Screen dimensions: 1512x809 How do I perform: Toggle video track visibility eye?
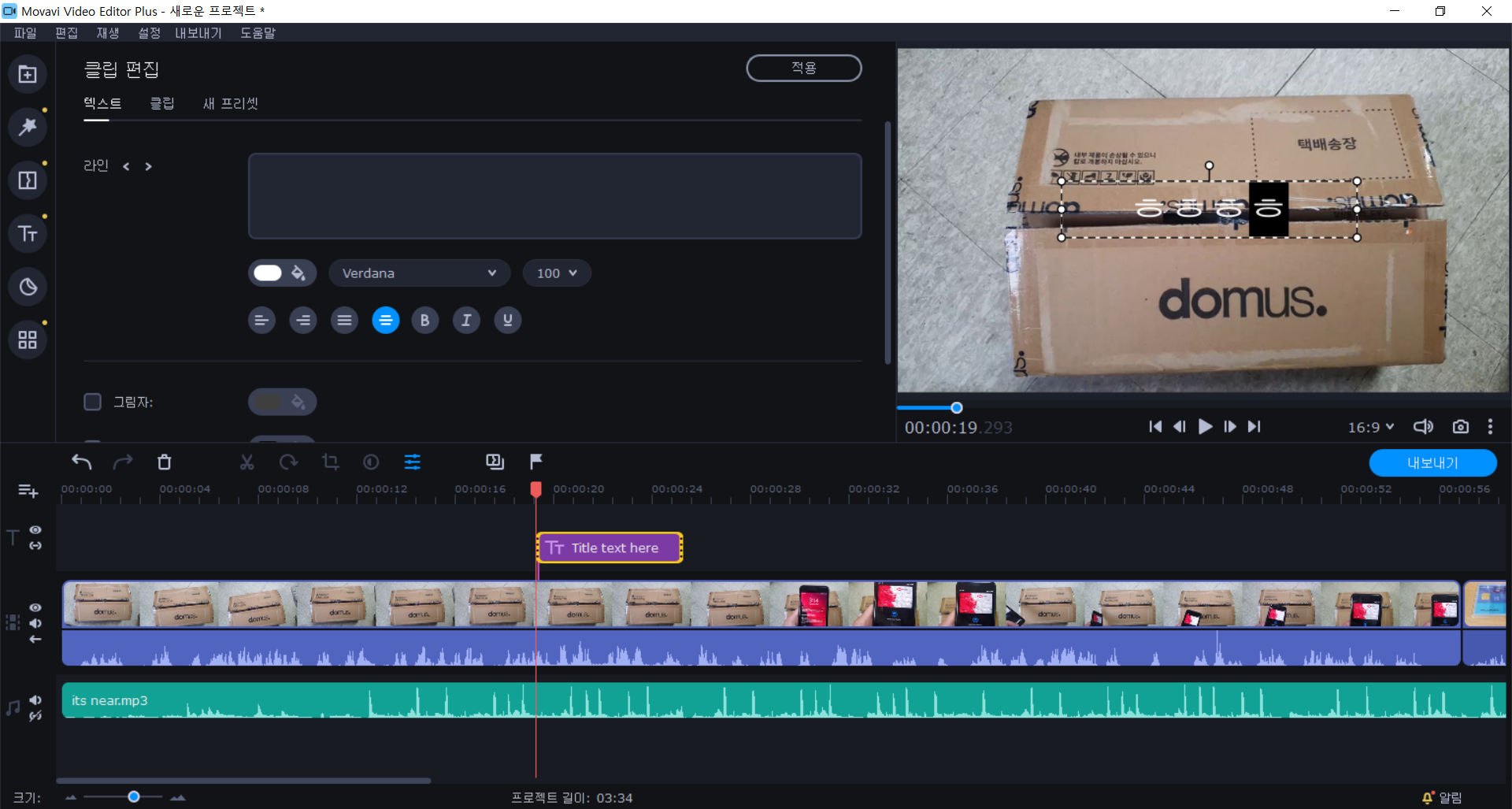[35, 607]
